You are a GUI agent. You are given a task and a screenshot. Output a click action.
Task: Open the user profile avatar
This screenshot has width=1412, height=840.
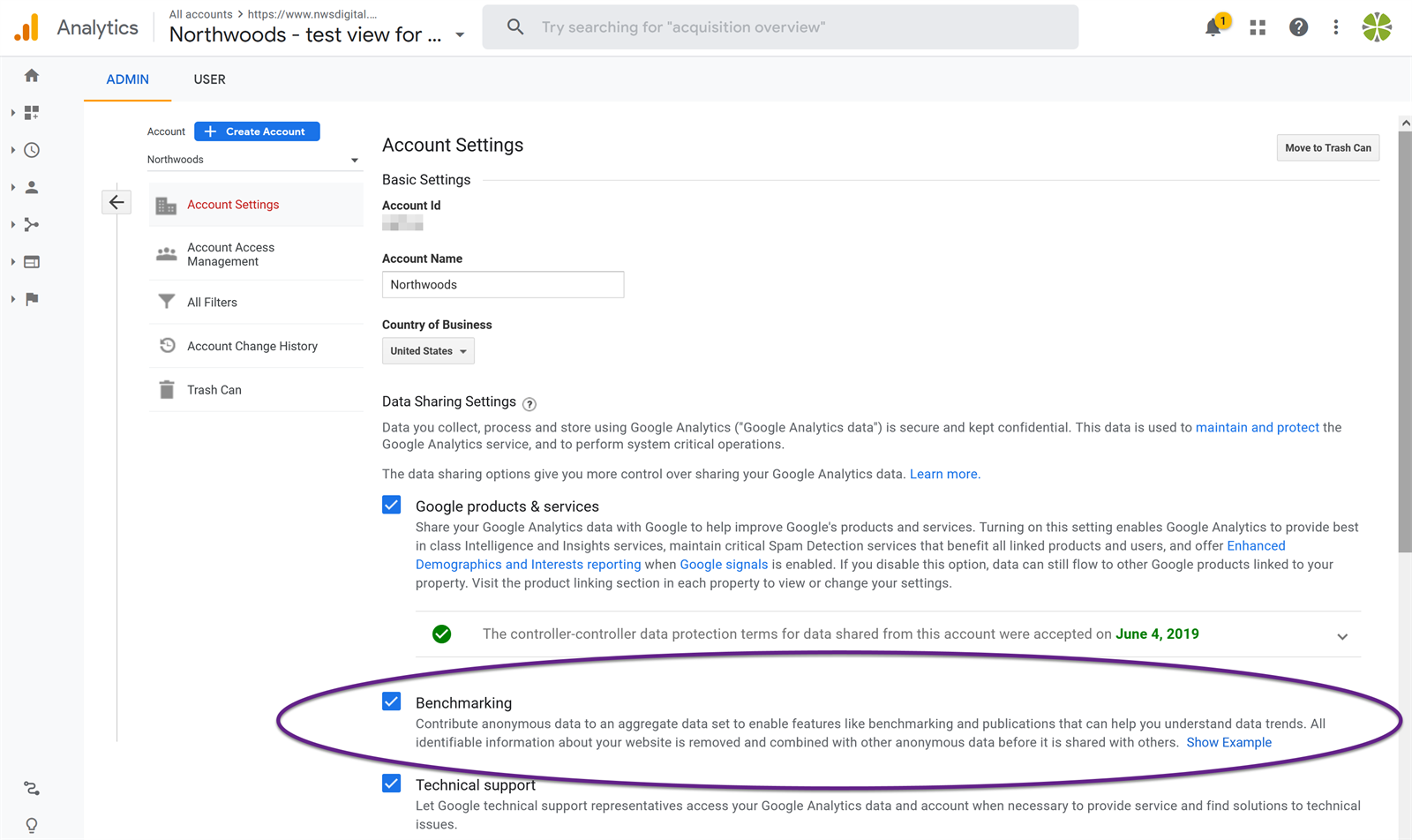pos(1377,27)
